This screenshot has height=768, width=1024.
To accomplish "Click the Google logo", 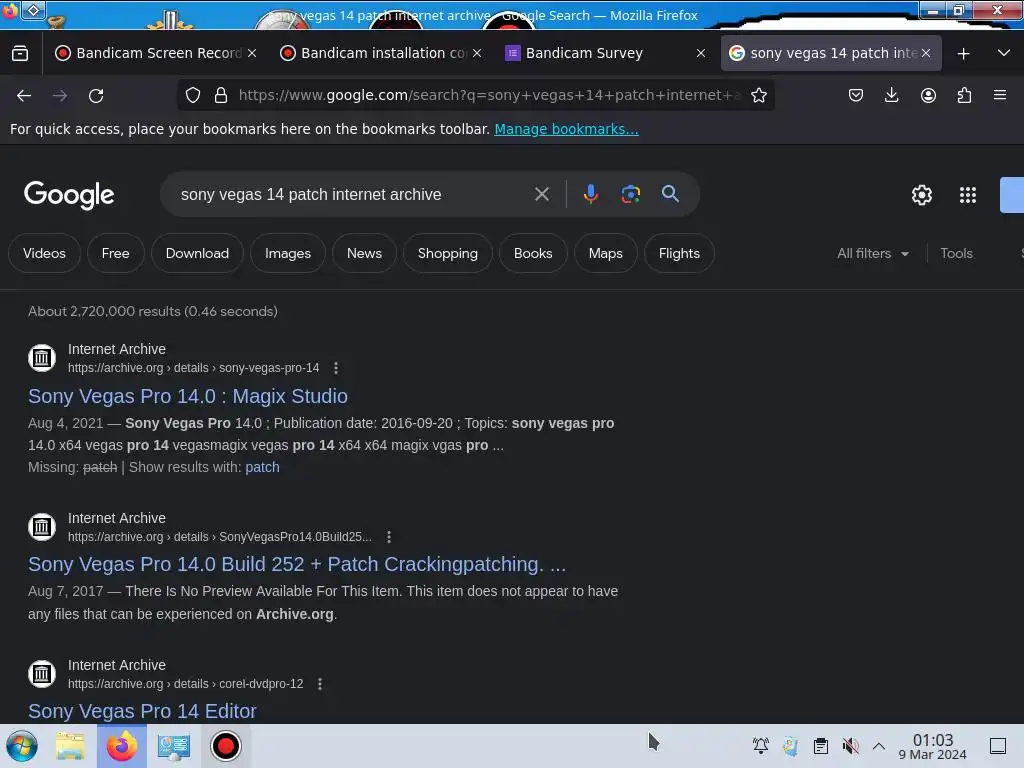I will [69, 195].
